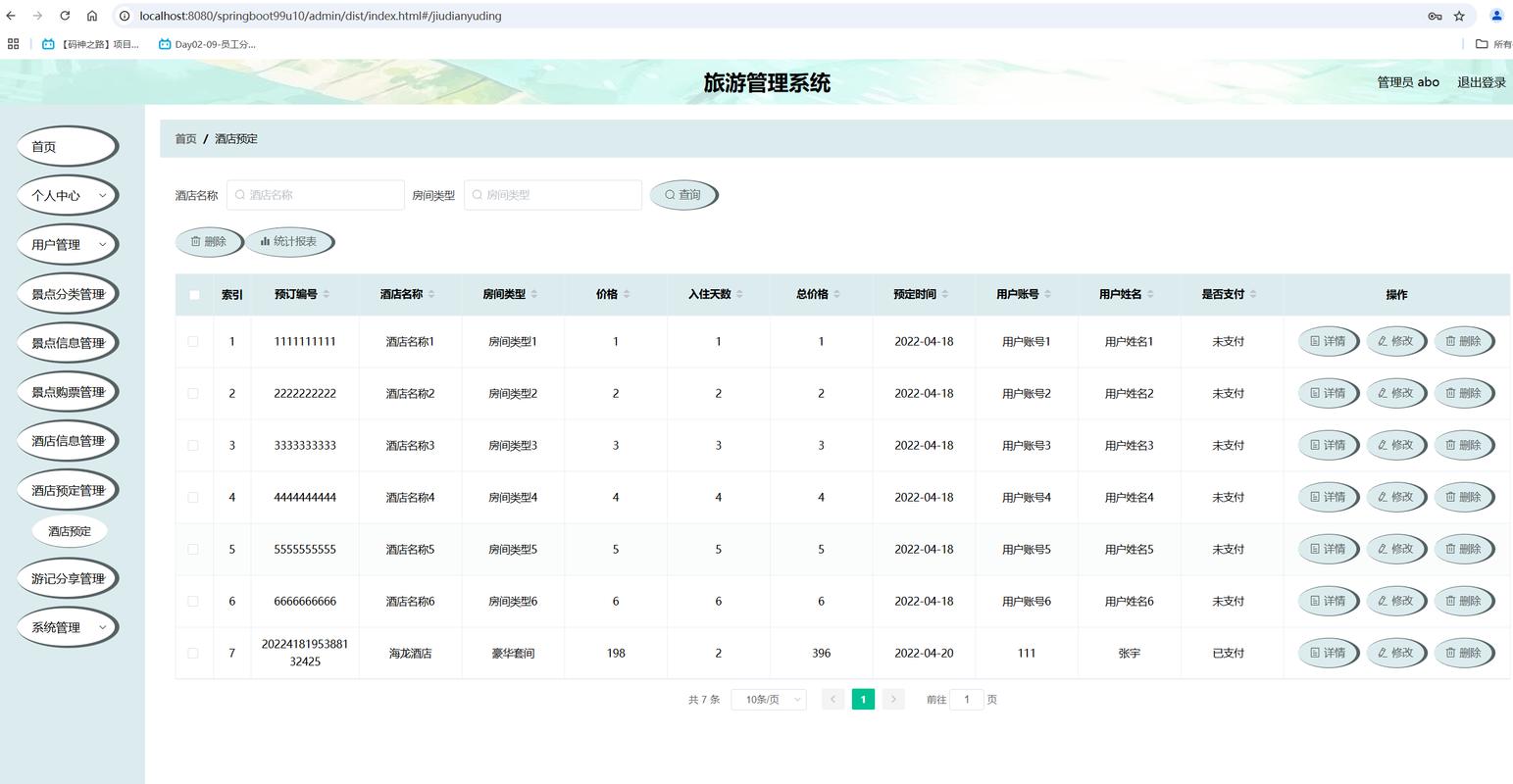Open the 10条/页 page size dropdown
The height and width of the screenshot is (784, 1513).
click(x=768, y=699)
